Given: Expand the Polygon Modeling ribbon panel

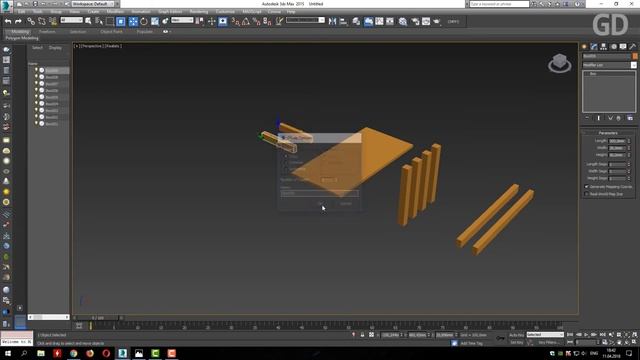Looking at the screenshot, I should [22, 38].
